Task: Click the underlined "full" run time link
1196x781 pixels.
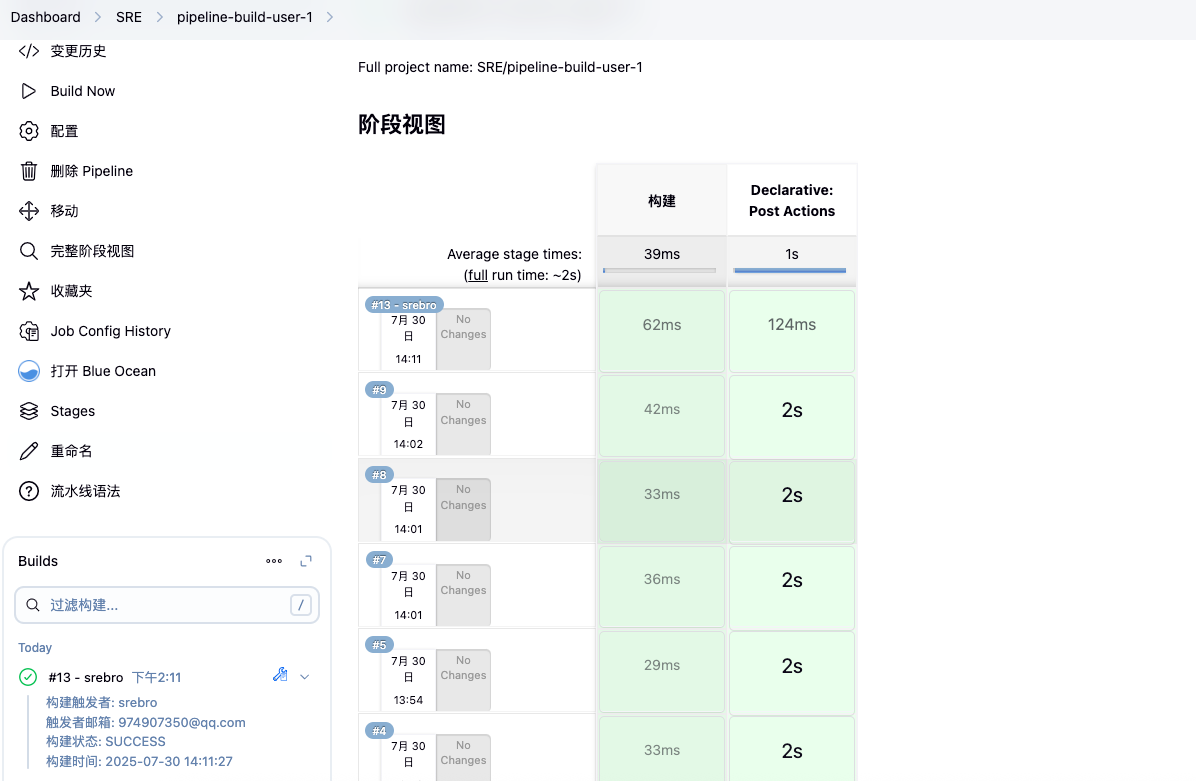Action: (478, 274)
